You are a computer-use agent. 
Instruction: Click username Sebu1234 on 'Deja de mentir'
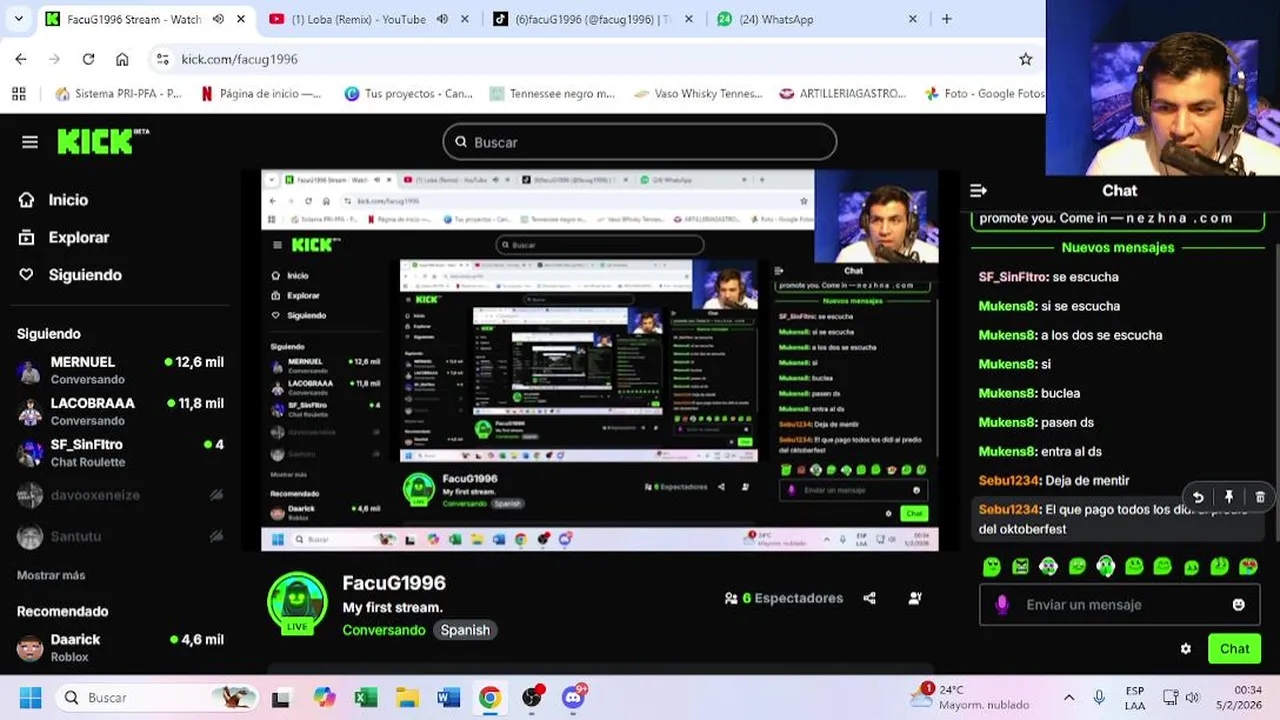(x=1010, y=481)
